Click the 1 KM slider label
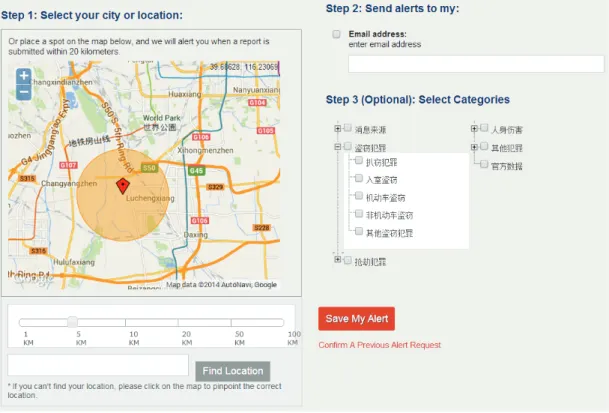This screenshot has height=413, width=609. (x=28, y=338)
